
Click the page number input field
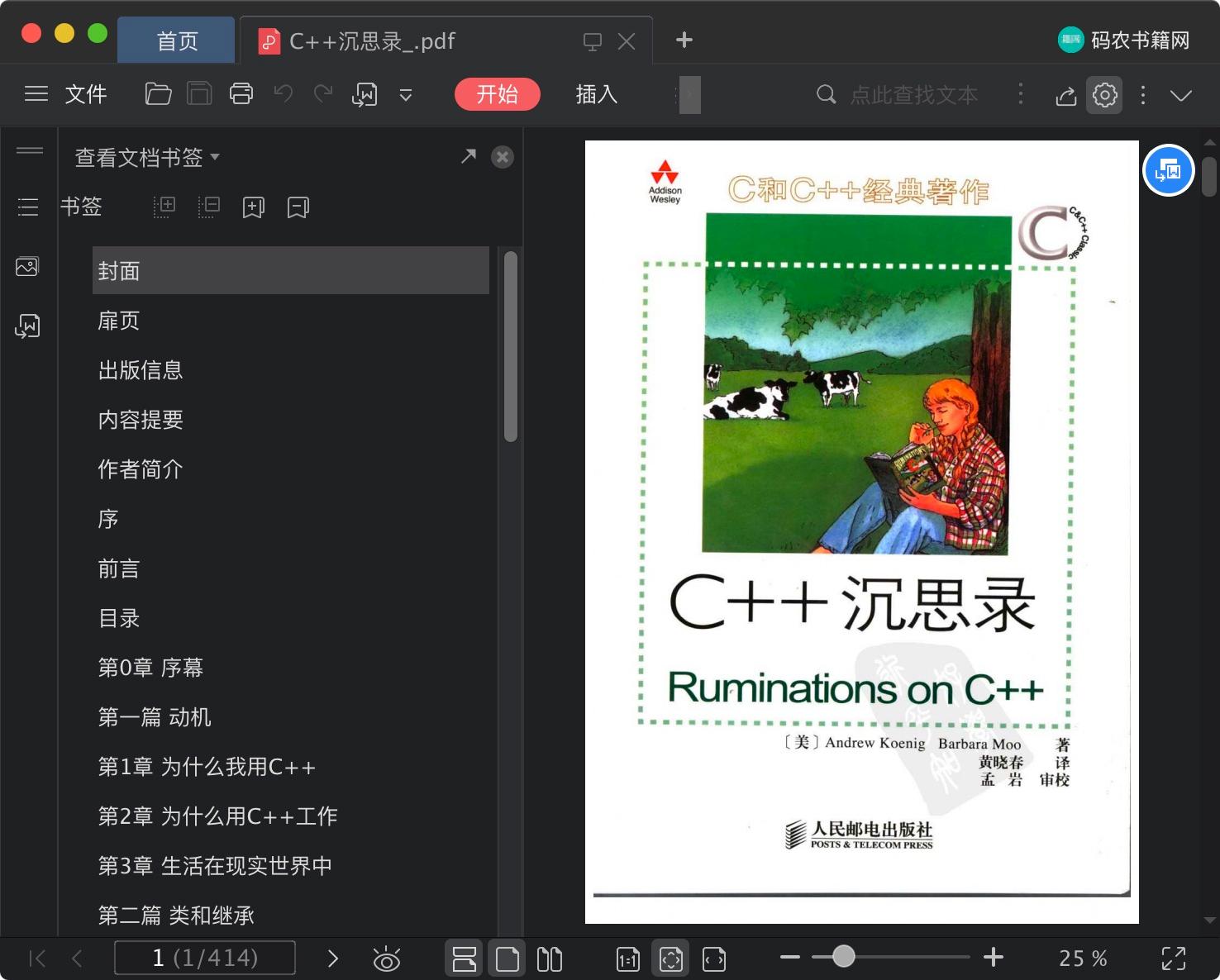coord(205,959)
